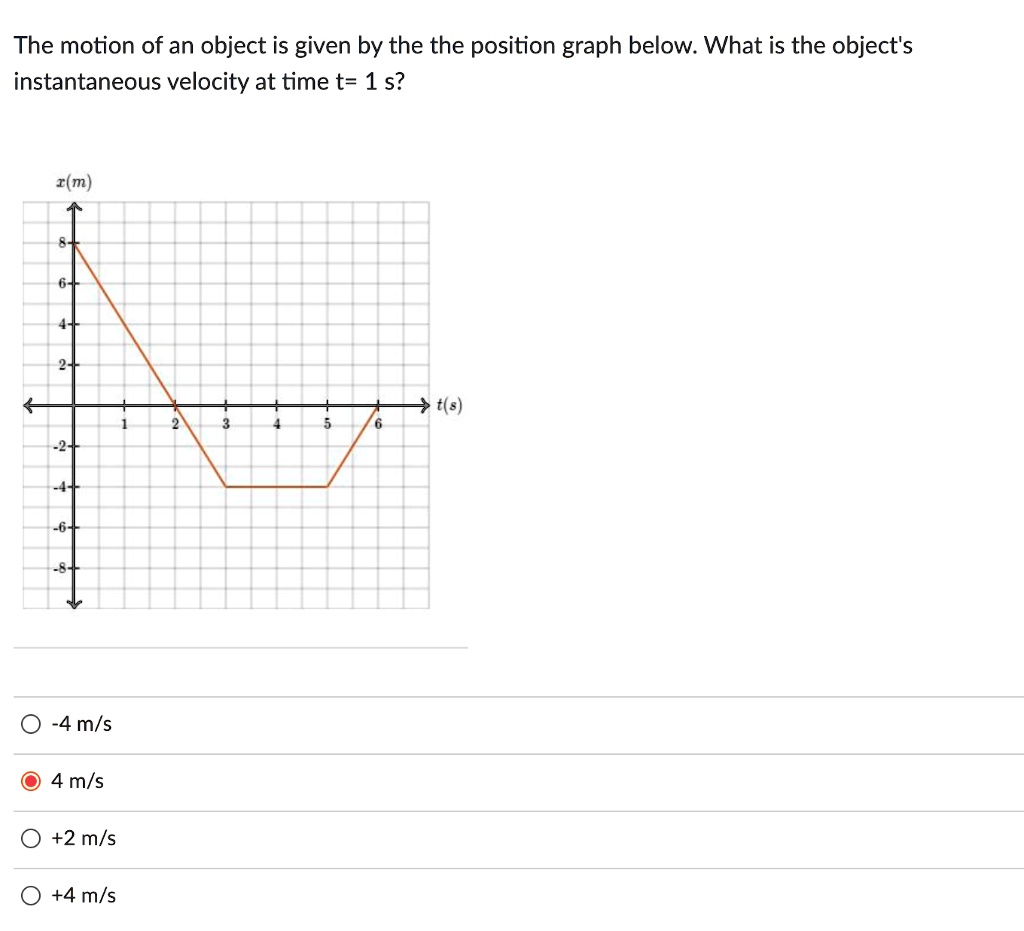Select the 4 m/s answer option
The image size is (1024, 931).
tap(30, 781)
